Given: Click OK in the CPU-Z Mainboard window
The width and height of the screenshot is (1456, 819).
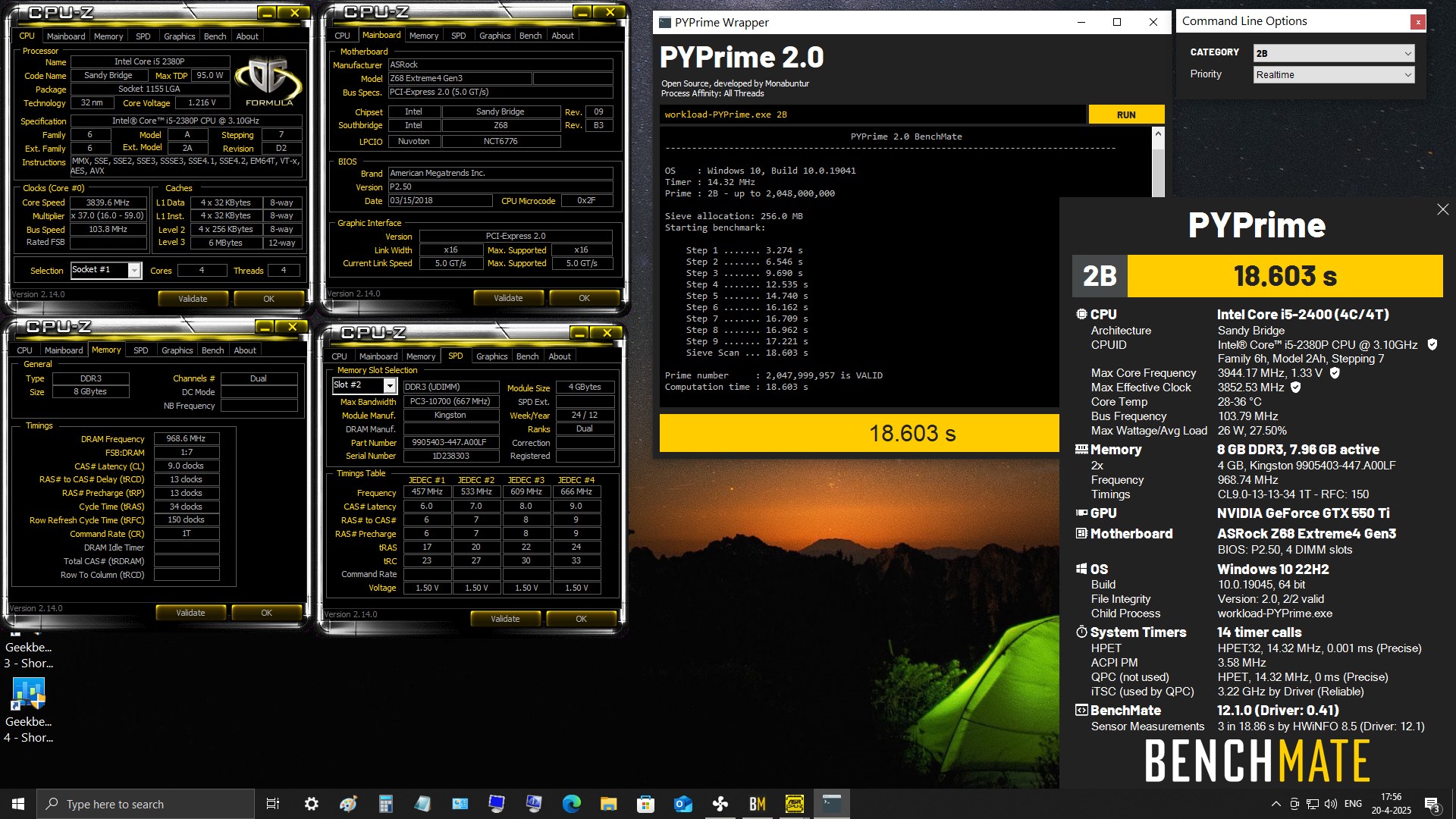Looking at the screenshot, I should (x=584, y=298).
